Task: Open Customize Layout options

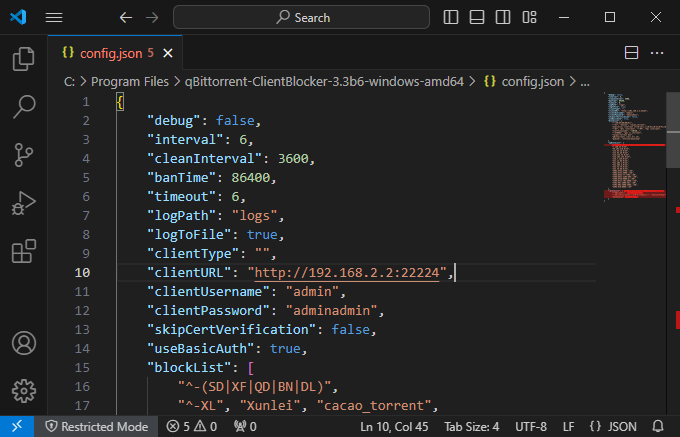Action: (x=530, y=17)
